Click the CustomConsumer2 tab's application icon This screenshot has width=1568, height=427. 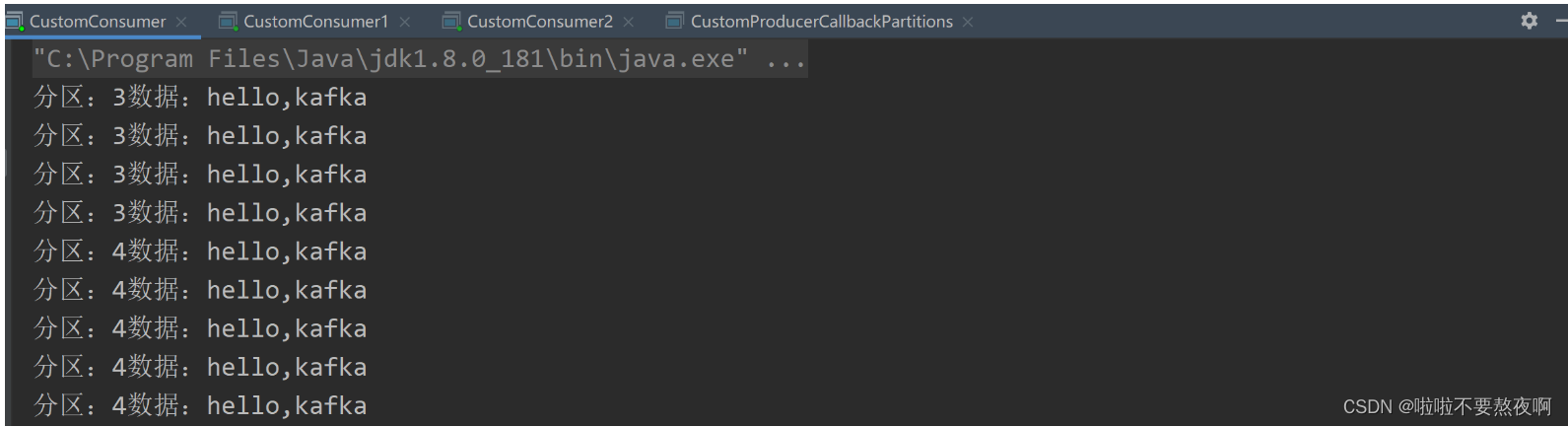(x=451, y=21)
